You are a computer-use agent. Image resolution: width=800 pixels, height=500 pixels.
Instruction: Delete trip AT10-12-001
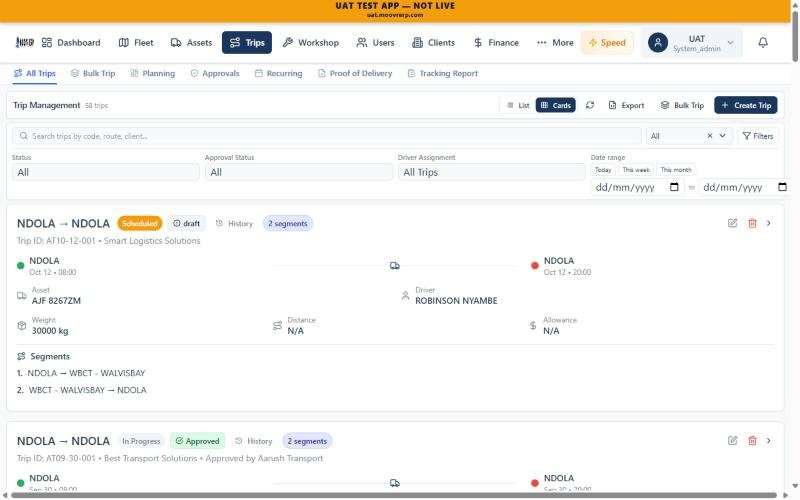(x=752, y=223)
